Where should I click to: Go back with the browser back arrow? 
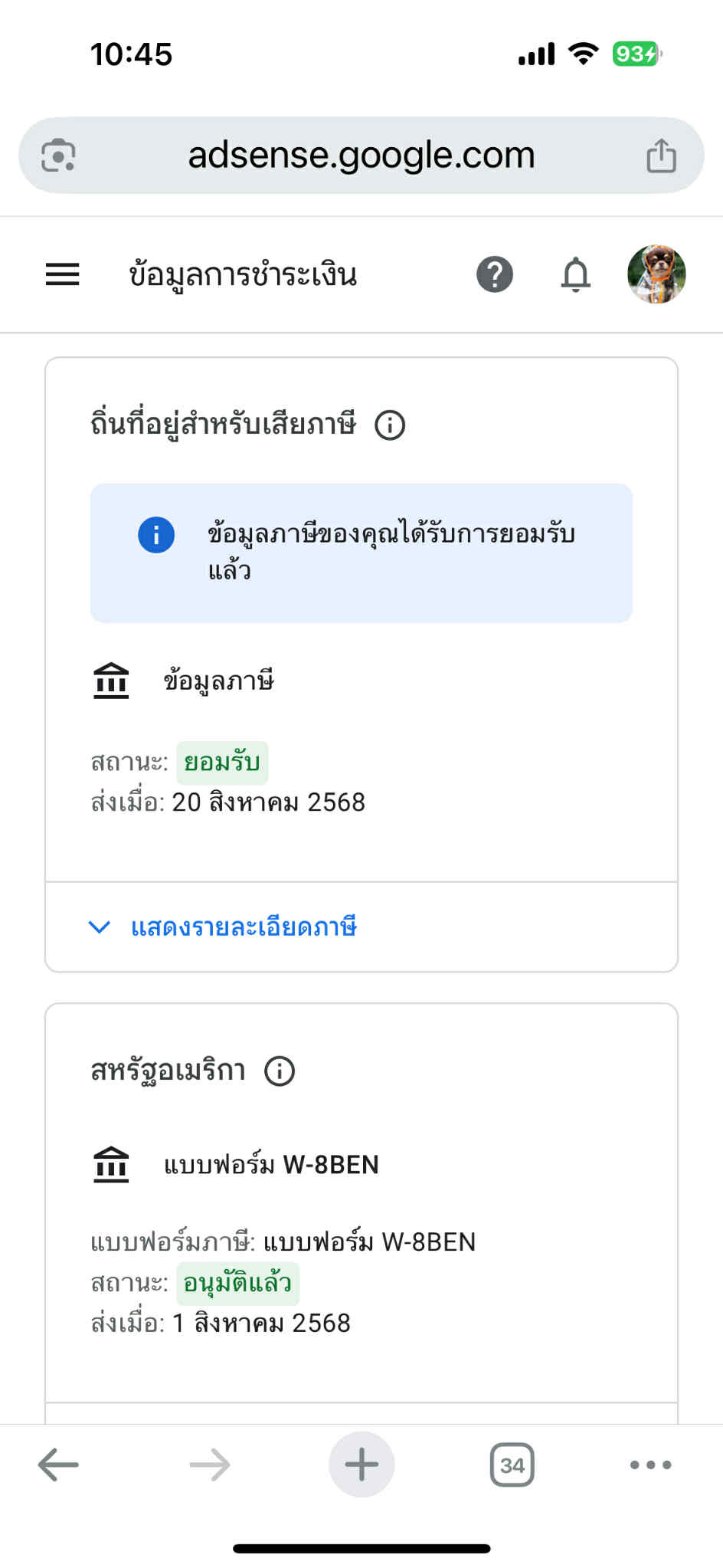tap(58, 1465)
